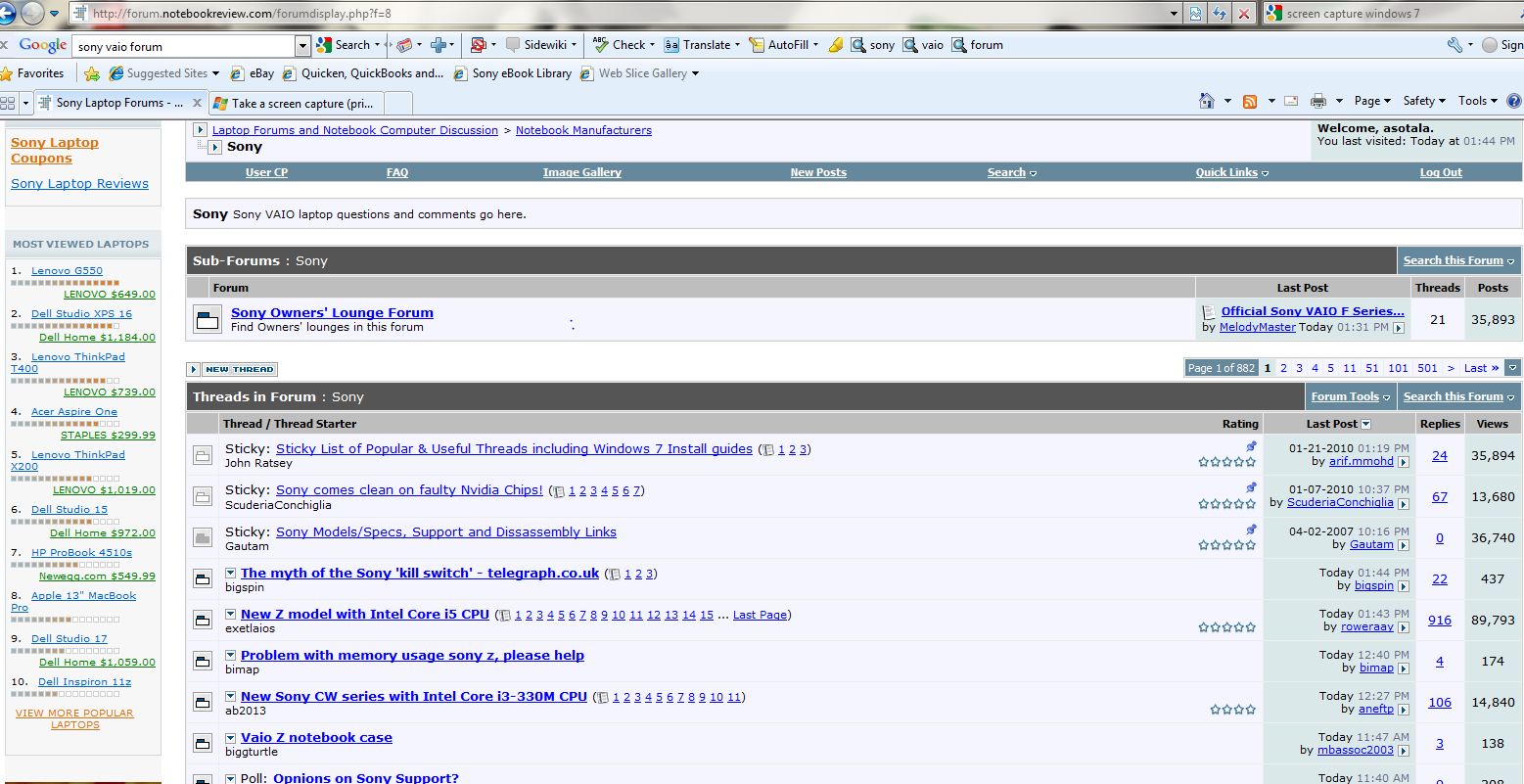Screen dimensions: 1524x784
Task: Open the Notebook Manufacturers breadcrumb link
Action: tap(583, 130)
